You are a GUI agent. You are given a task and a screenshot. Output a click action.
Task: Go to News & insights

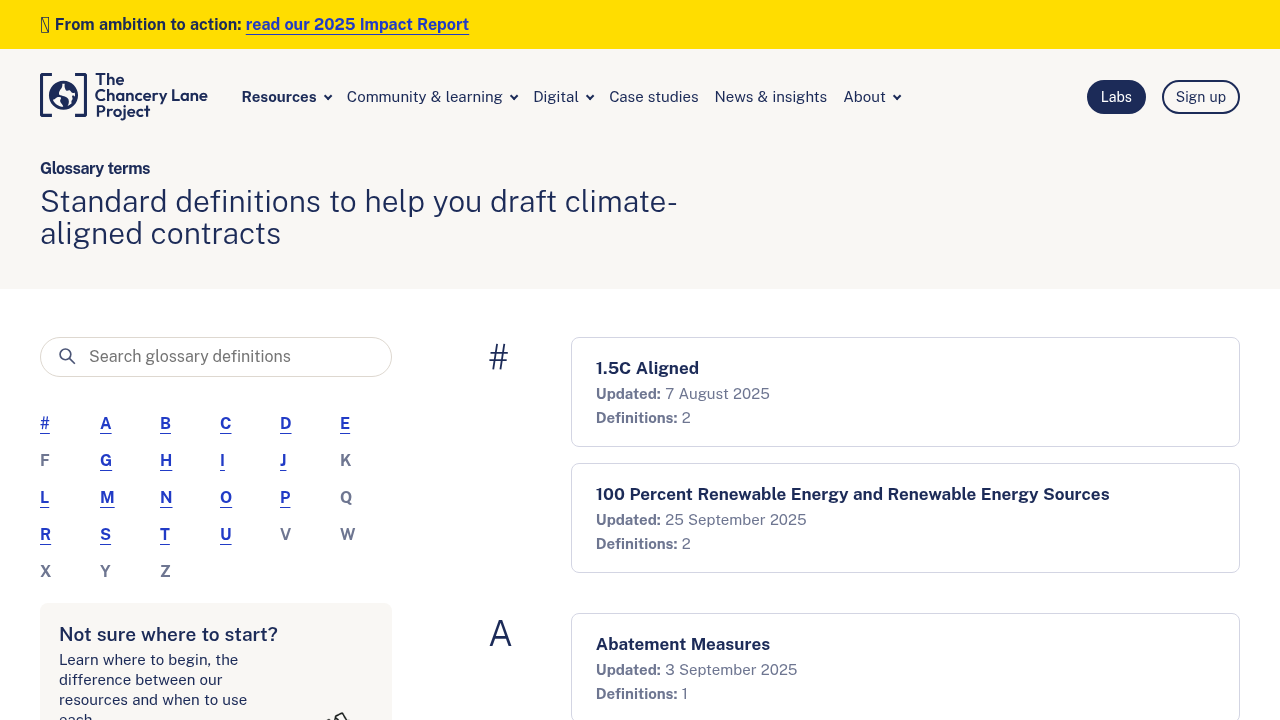click(771, 97)
